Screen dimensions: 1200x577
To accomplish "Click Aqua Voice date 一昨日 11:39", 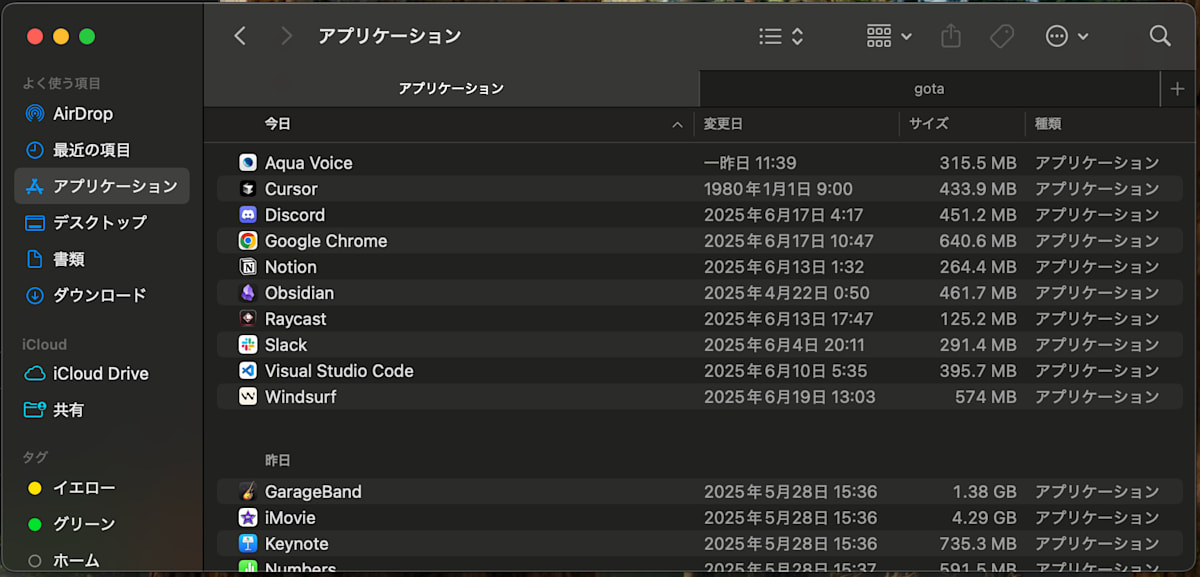I will tap(750, 163).
